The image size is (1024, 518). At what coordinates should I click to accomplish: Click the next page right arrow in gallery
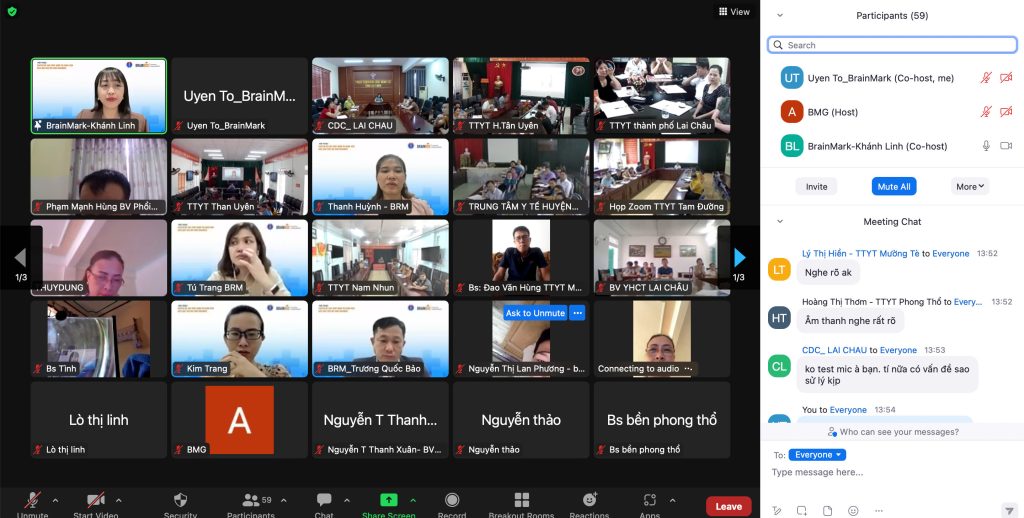coord(739,257)
